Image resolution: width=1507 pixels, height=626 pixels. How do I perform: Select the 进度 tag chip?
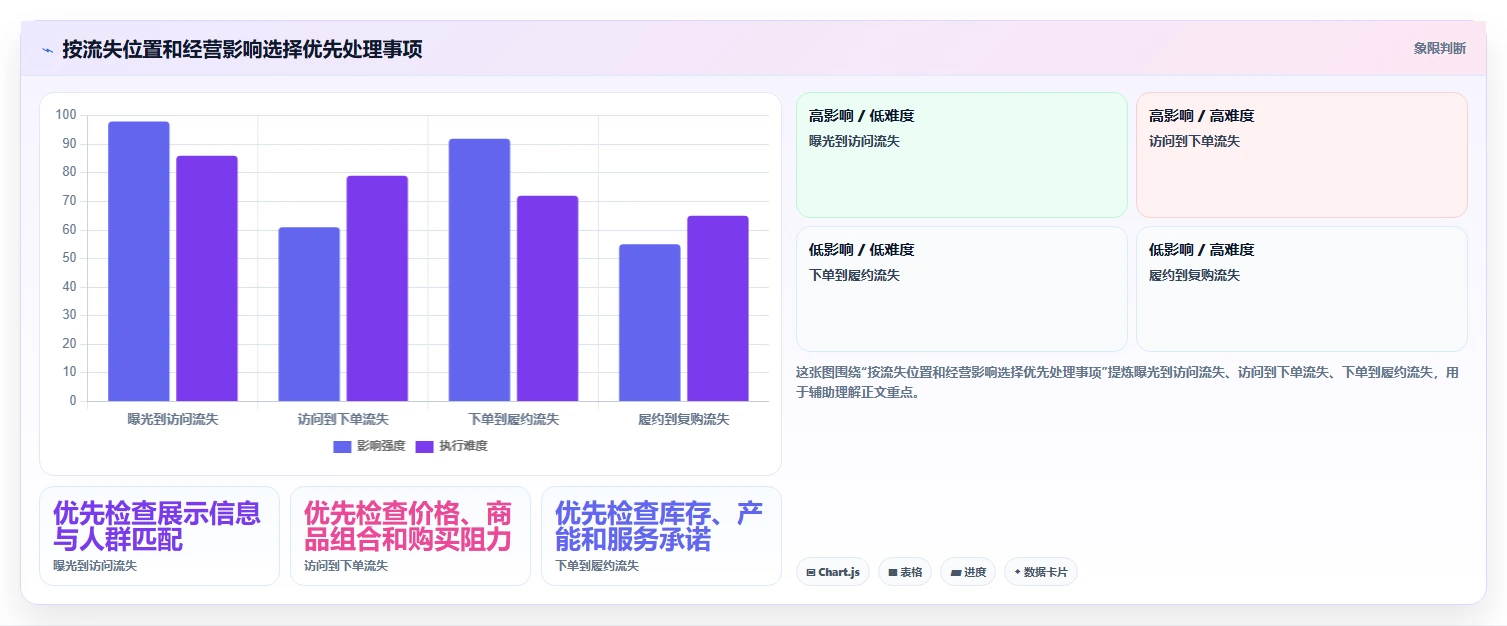tap(968, 572)
